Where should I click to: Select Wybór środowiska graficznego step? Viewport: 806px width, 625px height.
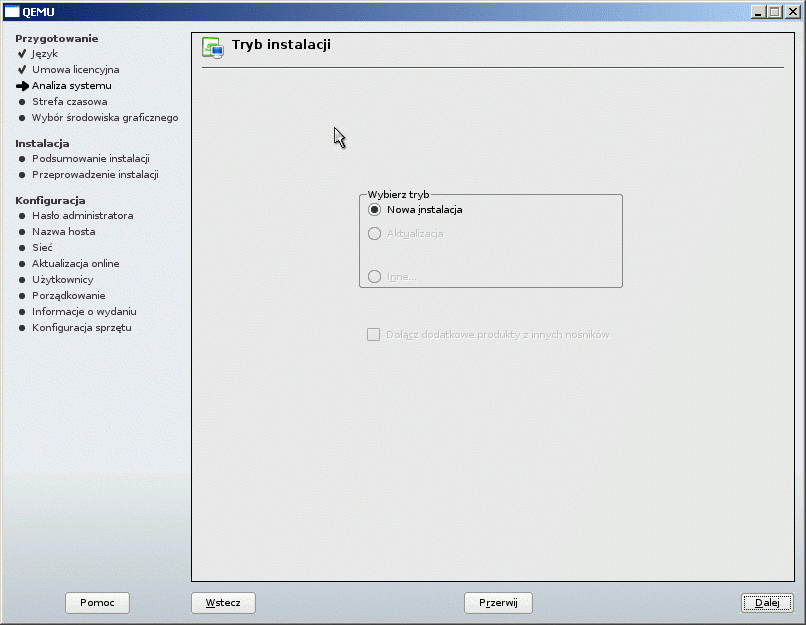[x=105, y=118]
